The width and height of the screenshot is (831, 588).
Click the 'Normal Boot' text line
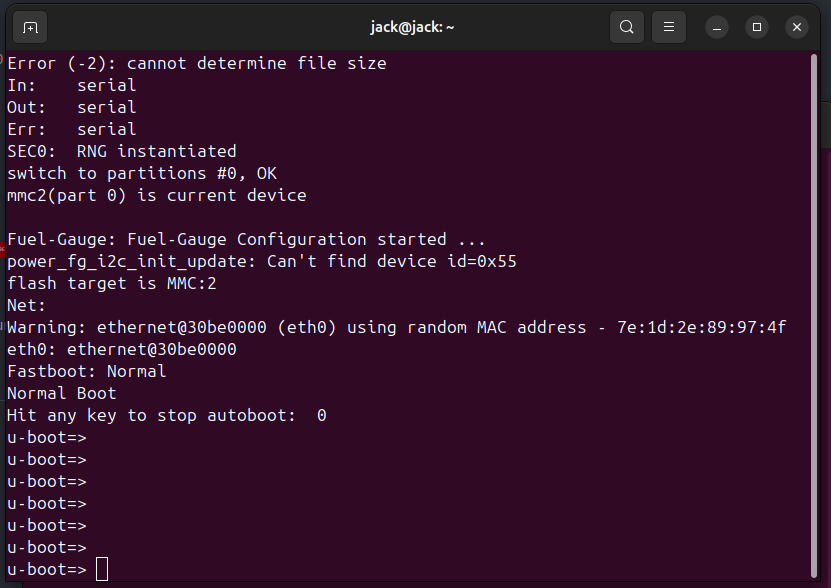tap(61, 393)
